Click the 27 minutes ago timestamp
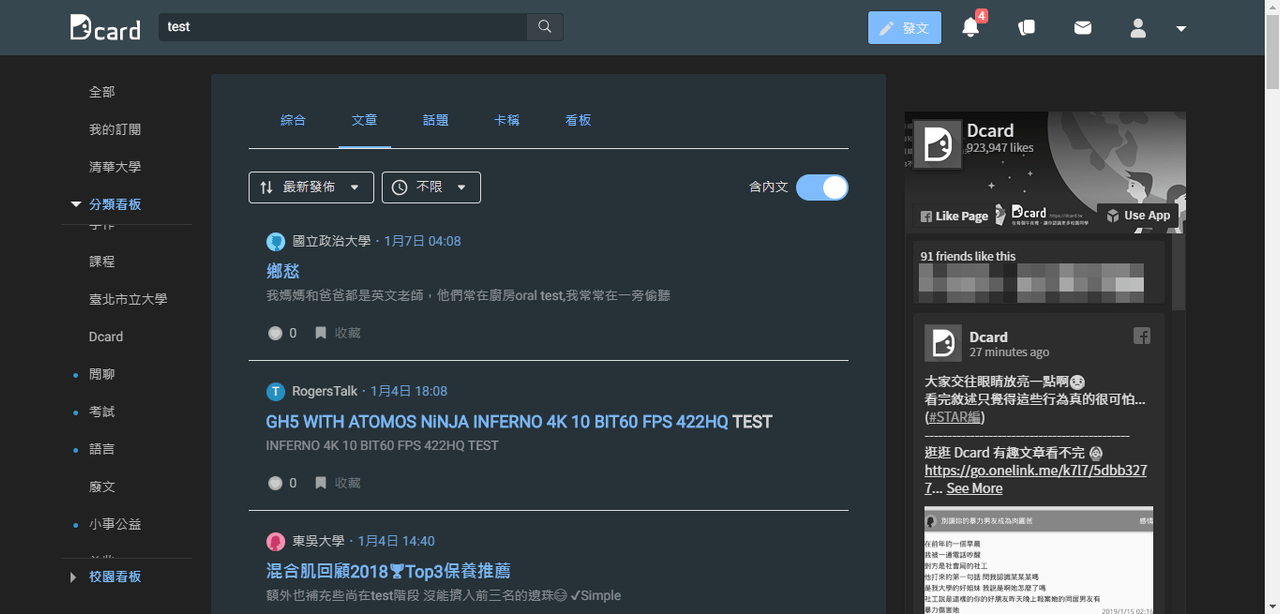Image resolution: width=1280 pixels, height=614 pixels. pos(1009,352)
